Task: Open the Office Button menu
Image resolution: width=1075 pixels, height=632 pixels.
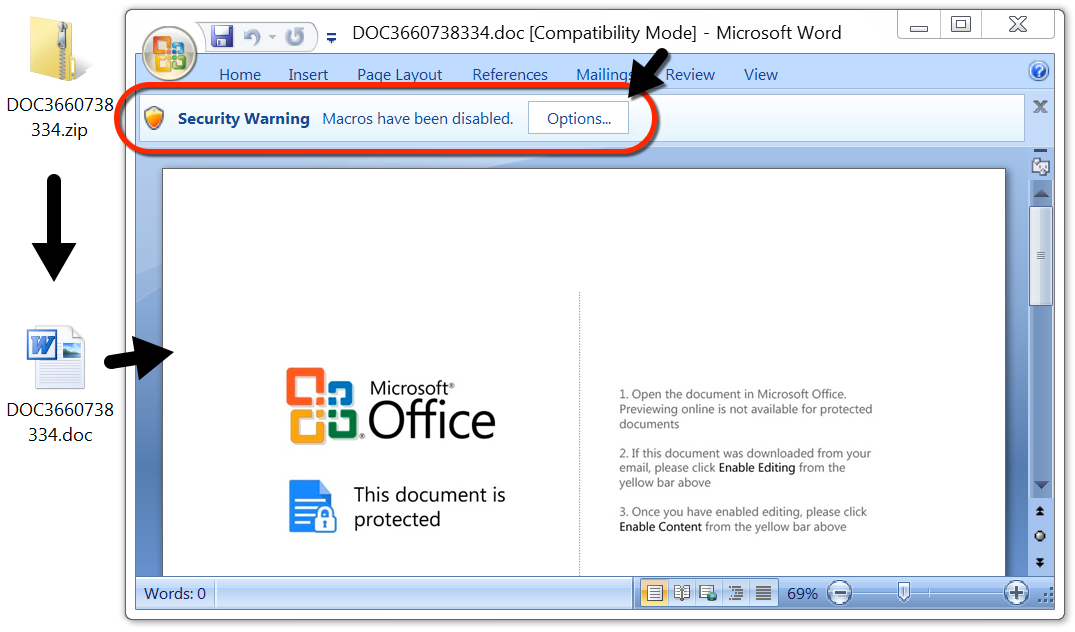Action: 169,53
